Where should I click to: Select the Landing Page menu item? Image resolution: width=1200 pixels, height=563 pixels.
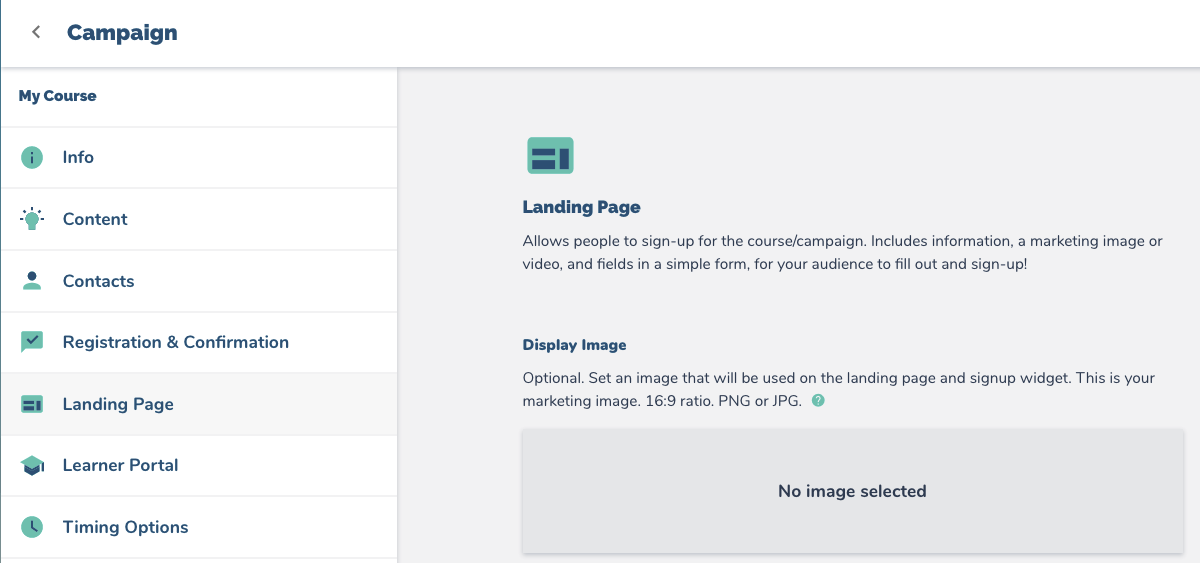pos(199,404)
